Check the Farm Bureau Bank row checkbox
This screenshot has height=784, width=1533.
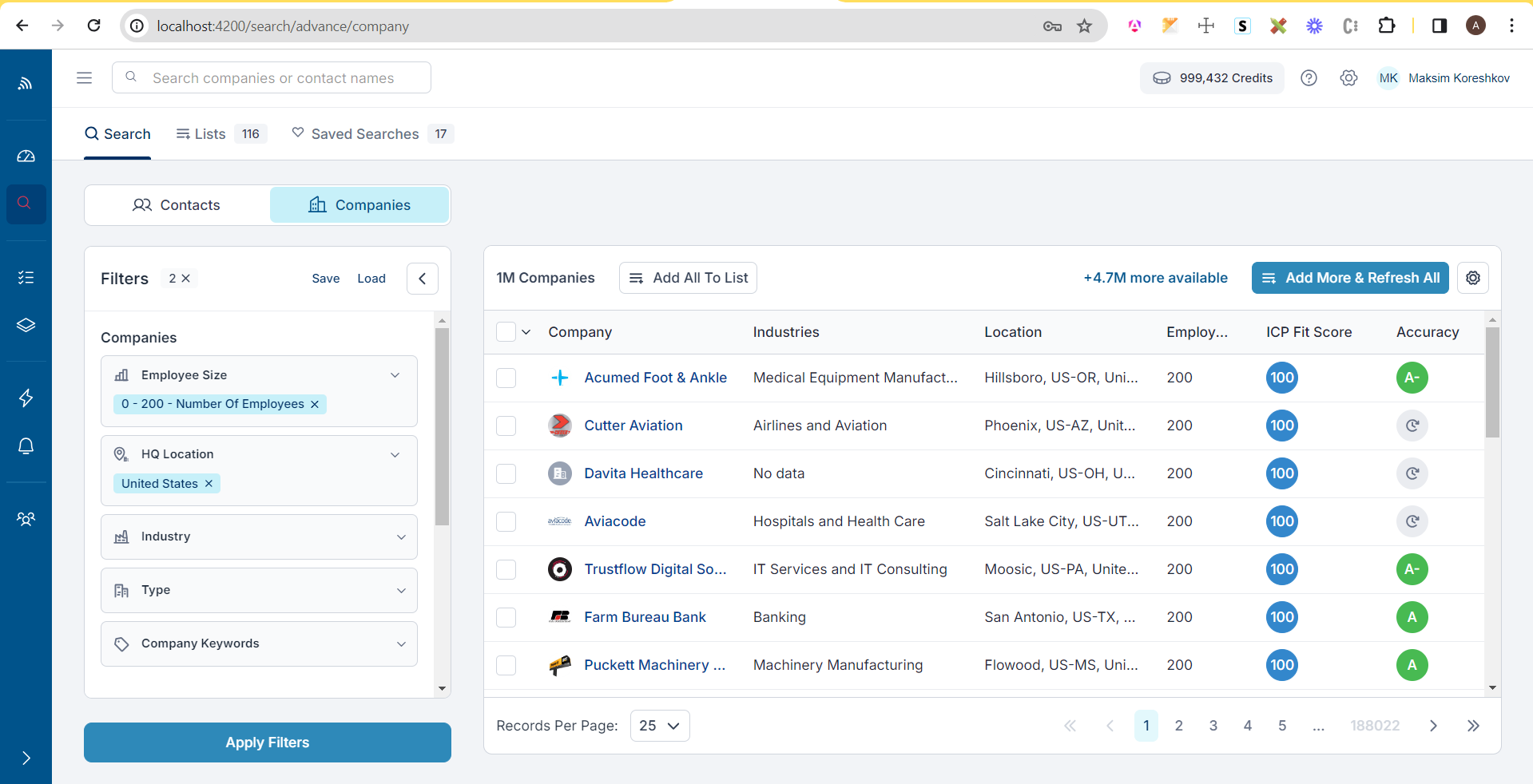(x=506, y=617)
